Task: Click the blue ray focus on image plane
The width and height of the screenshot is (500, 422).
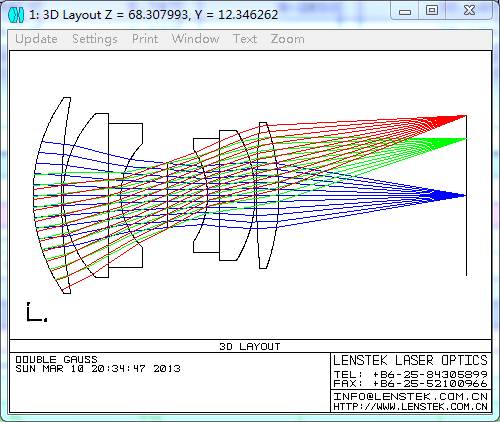Action: click(465, 196)
